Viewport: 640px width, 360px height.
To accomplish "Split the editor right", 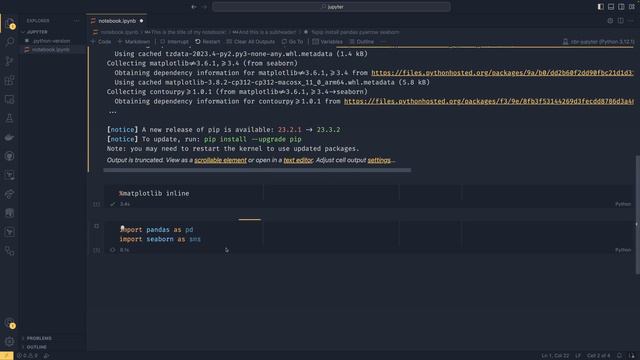I will tap(620, 20).
